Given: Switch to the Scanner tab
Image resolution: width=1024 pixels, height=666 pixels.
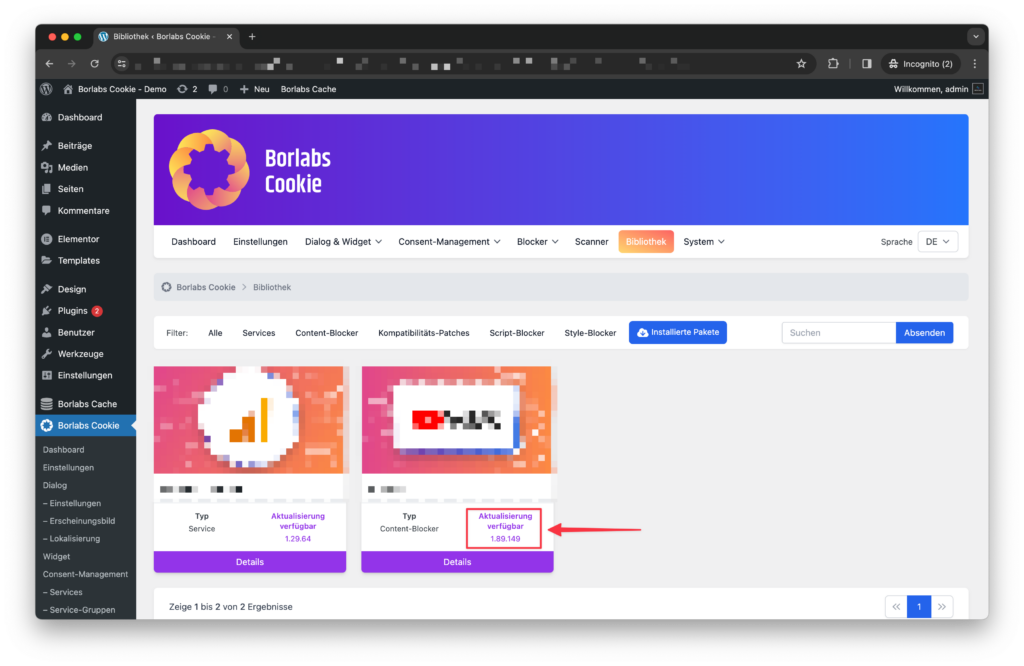Looking at the screenshot, I should coord(591,242).
